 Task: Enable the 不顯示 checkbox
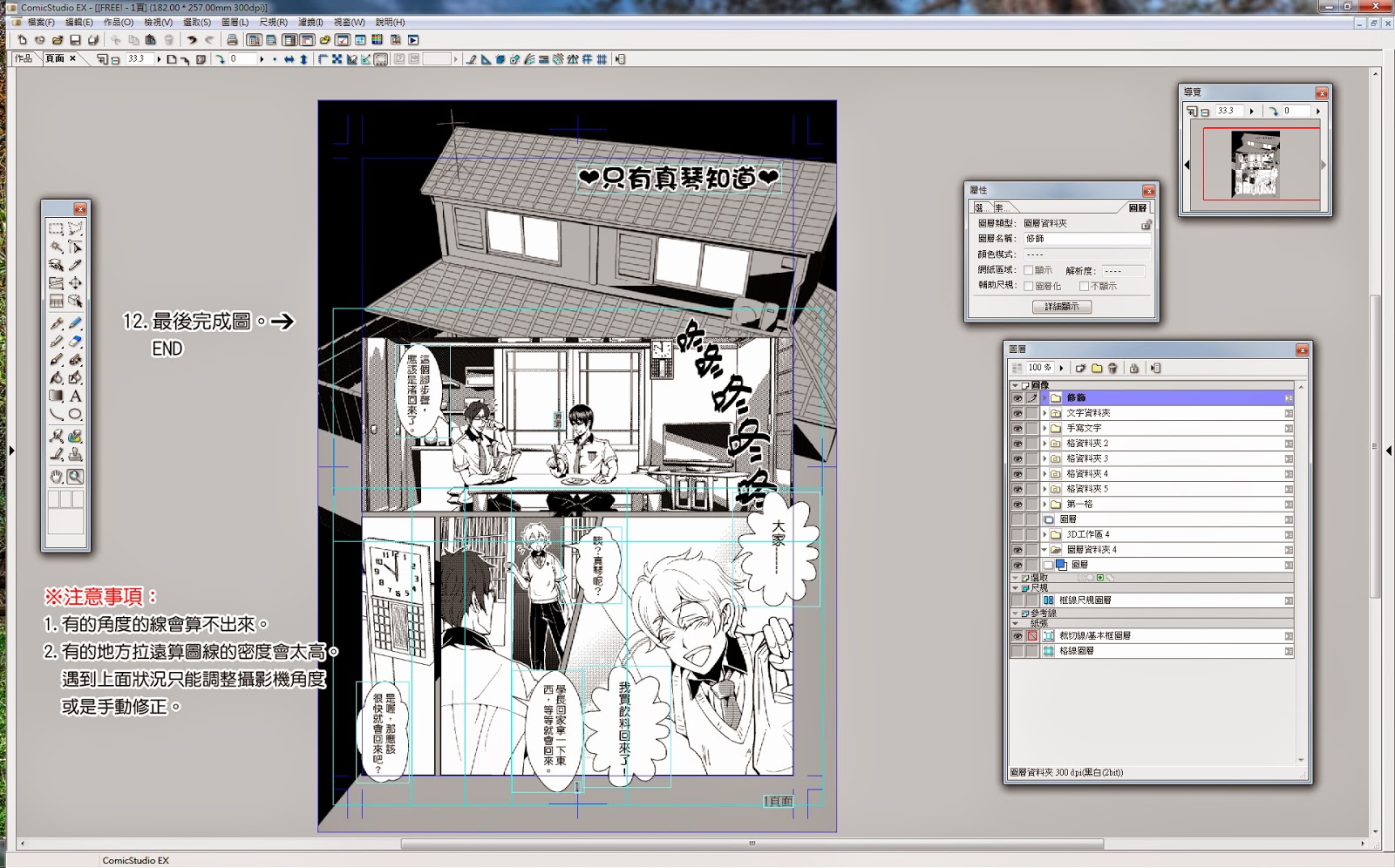point(1084,286)
